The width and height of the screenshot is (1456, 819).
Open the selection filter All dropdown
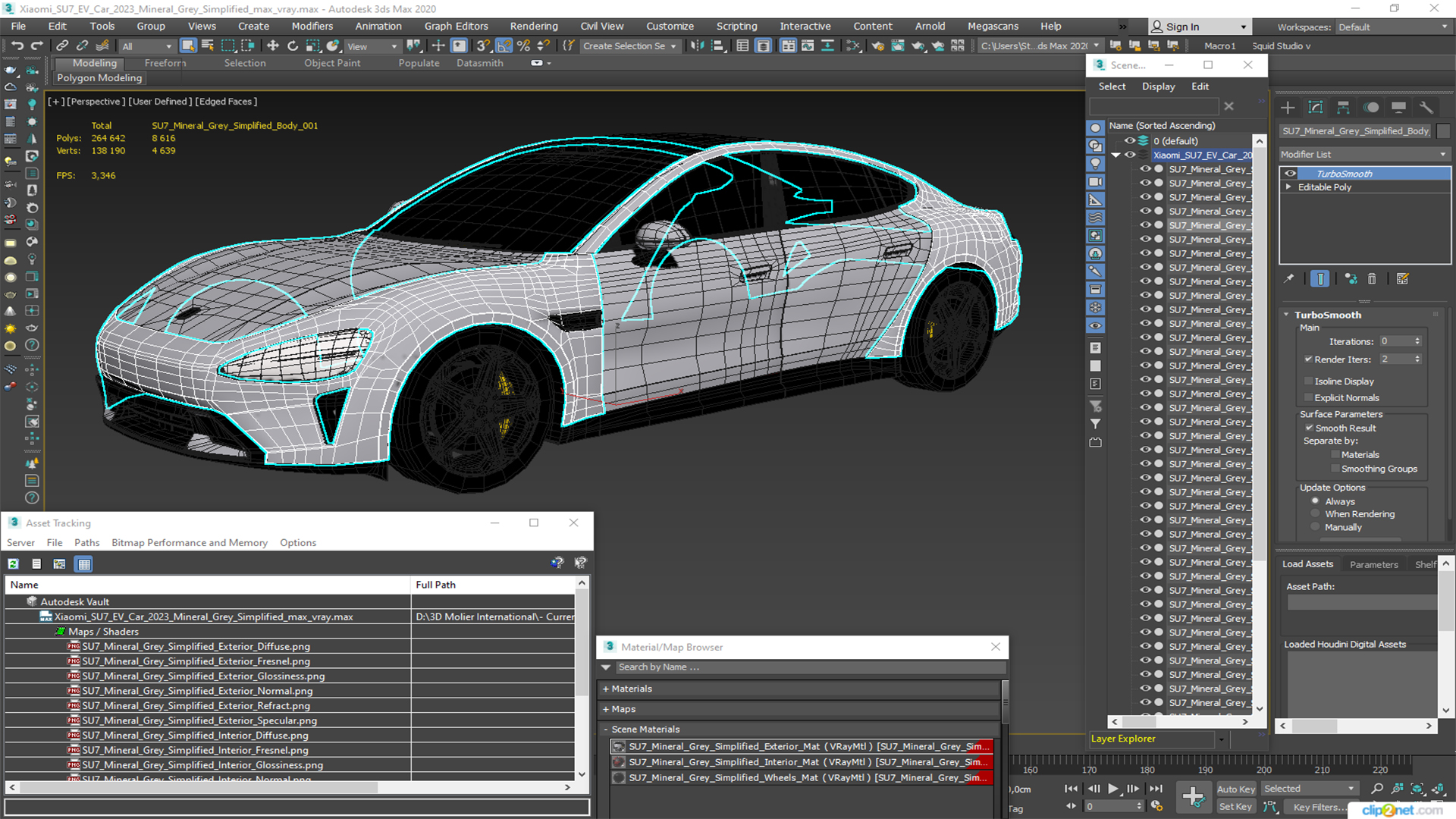[147, 46]
